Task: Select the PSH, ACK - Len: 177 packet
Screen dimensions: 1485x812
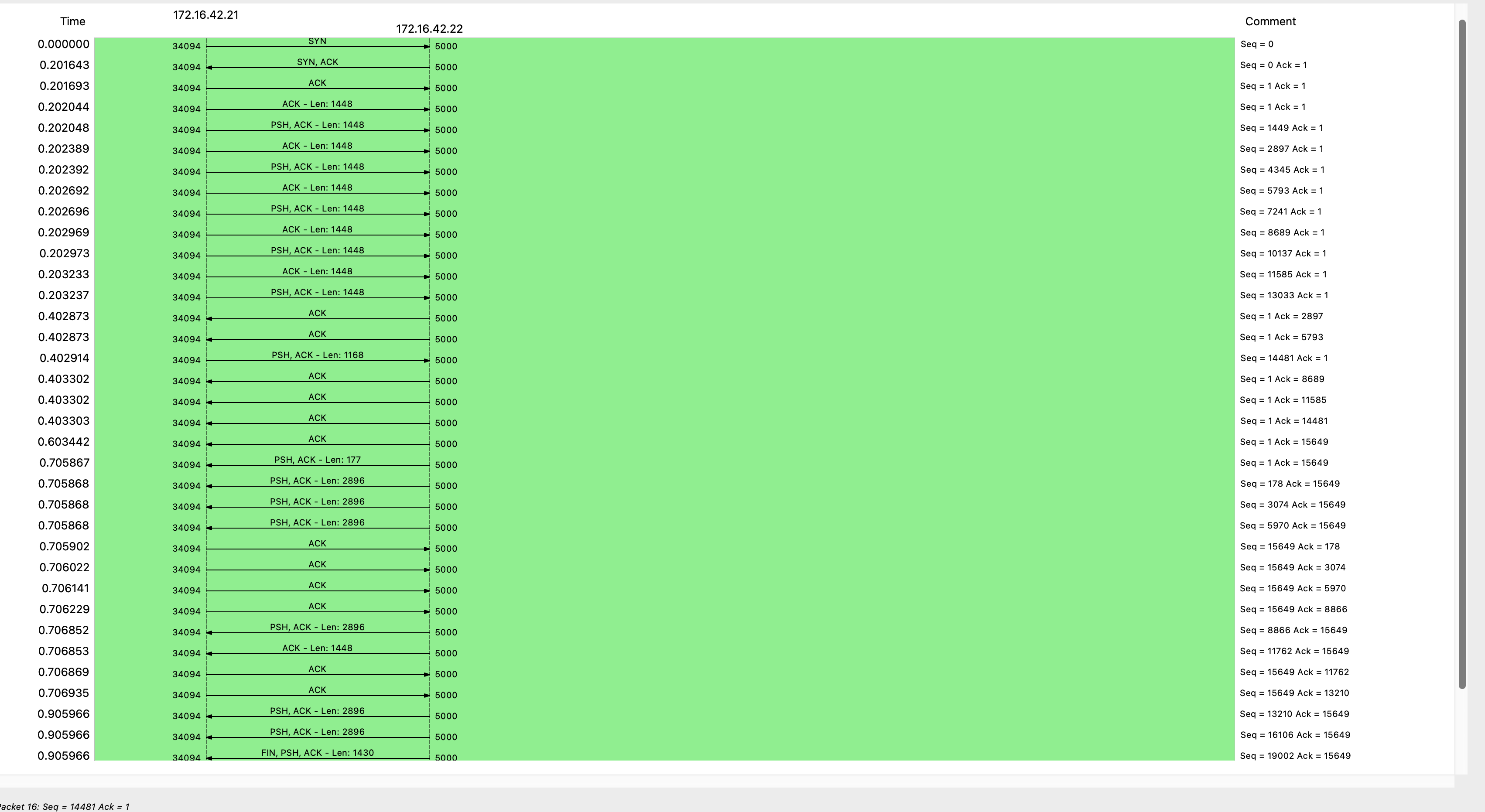Action: 317,463
